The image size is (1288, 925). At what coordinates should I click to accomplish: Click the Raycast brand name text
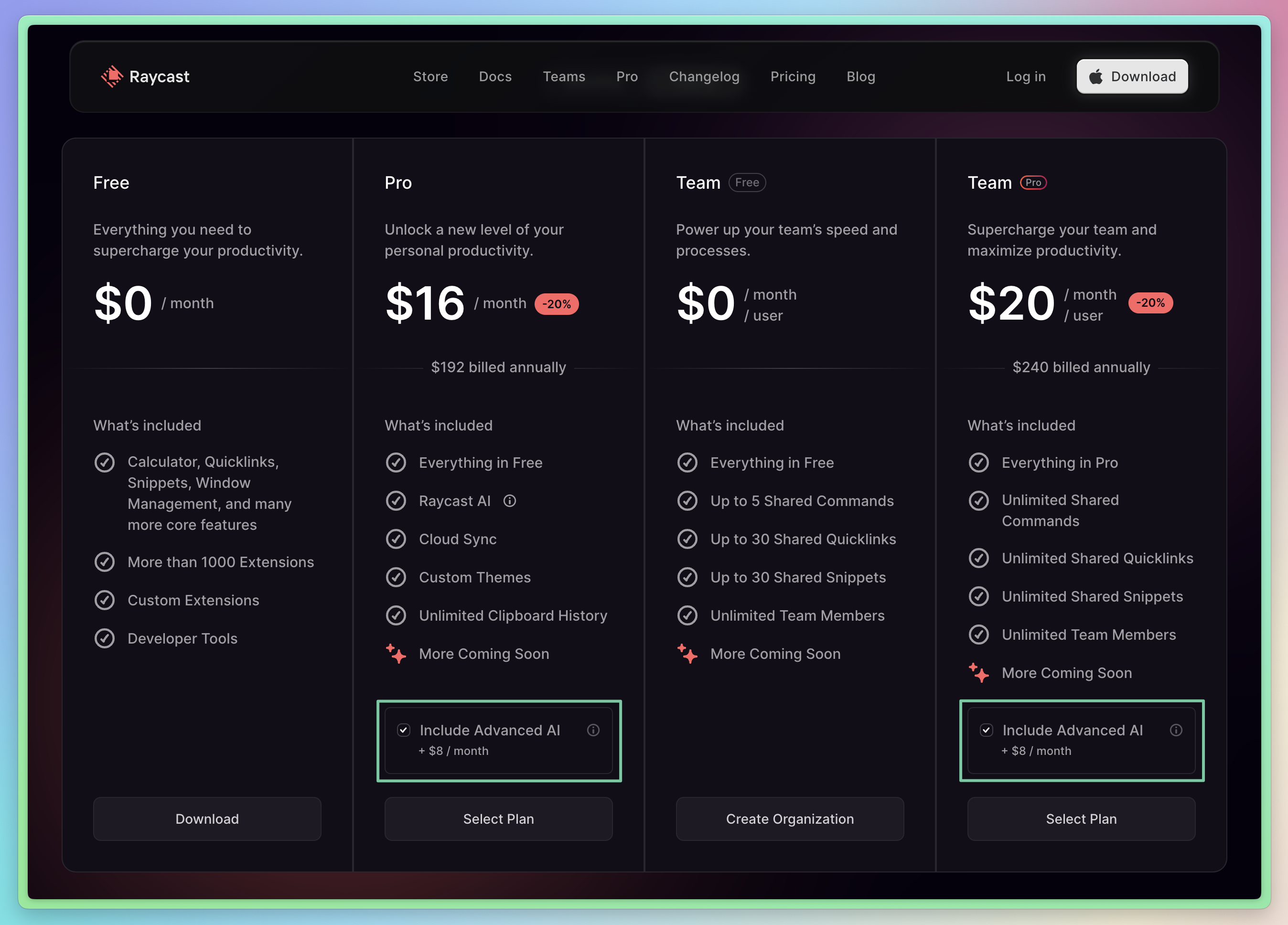pos(160,76)
